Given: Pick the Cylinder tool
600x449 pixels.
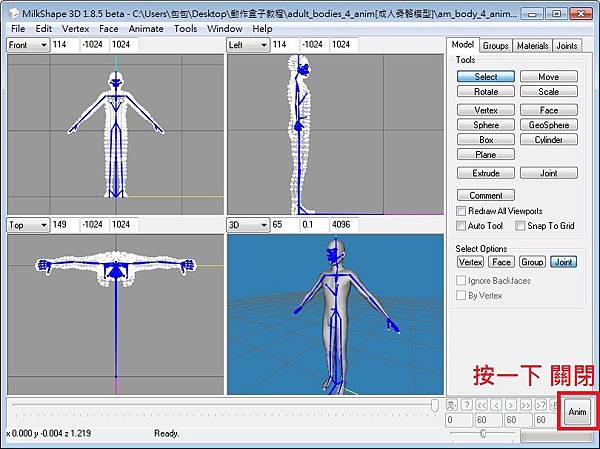Looking at the screenshot, I should coord(549,140).
